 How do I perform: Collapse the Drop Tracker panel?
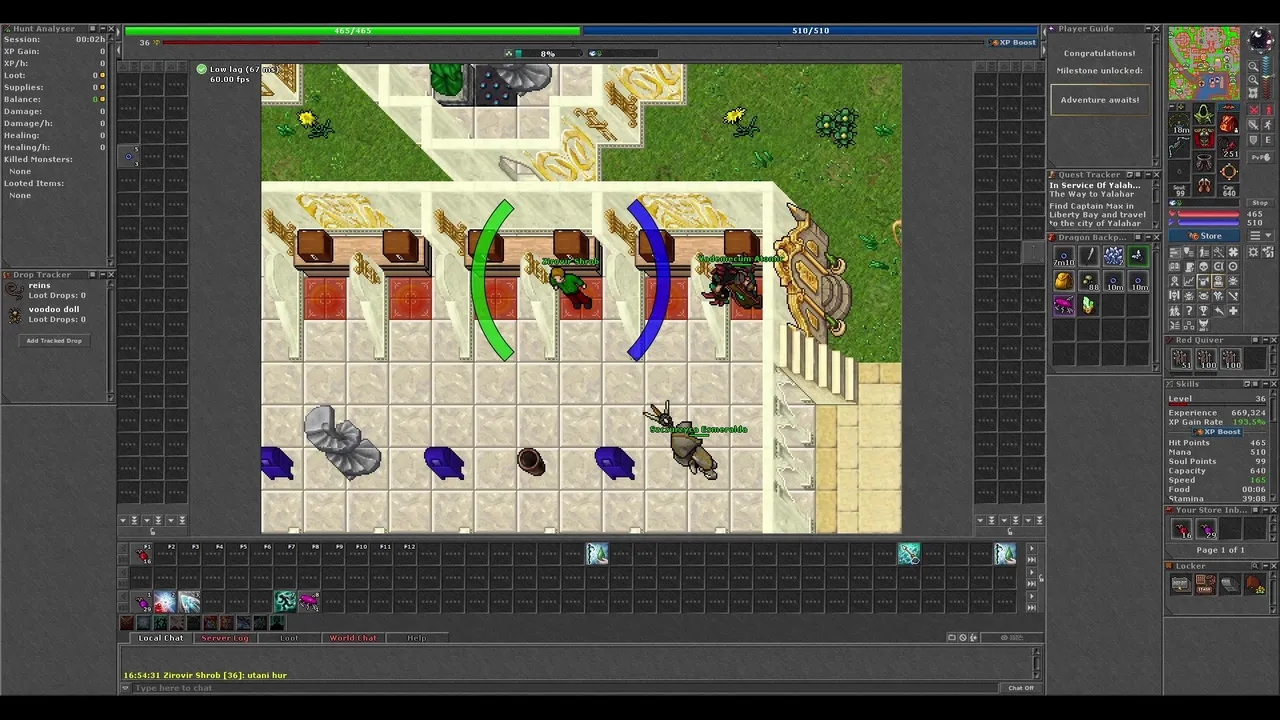click(x=101, y=275)
